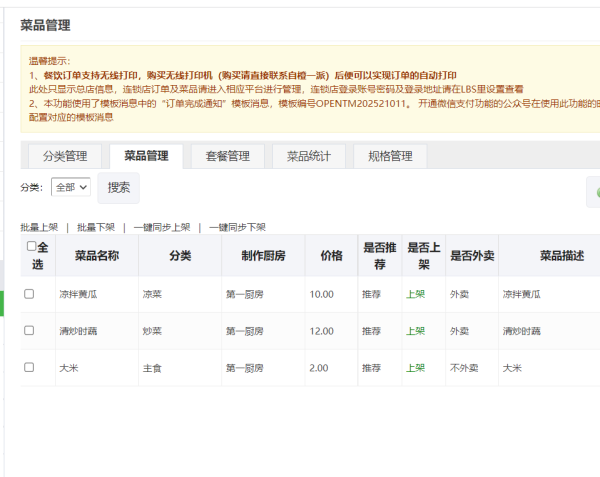Click the 菜品描述 column header
The width and height of the screenshot is (600, 477).
562,256
